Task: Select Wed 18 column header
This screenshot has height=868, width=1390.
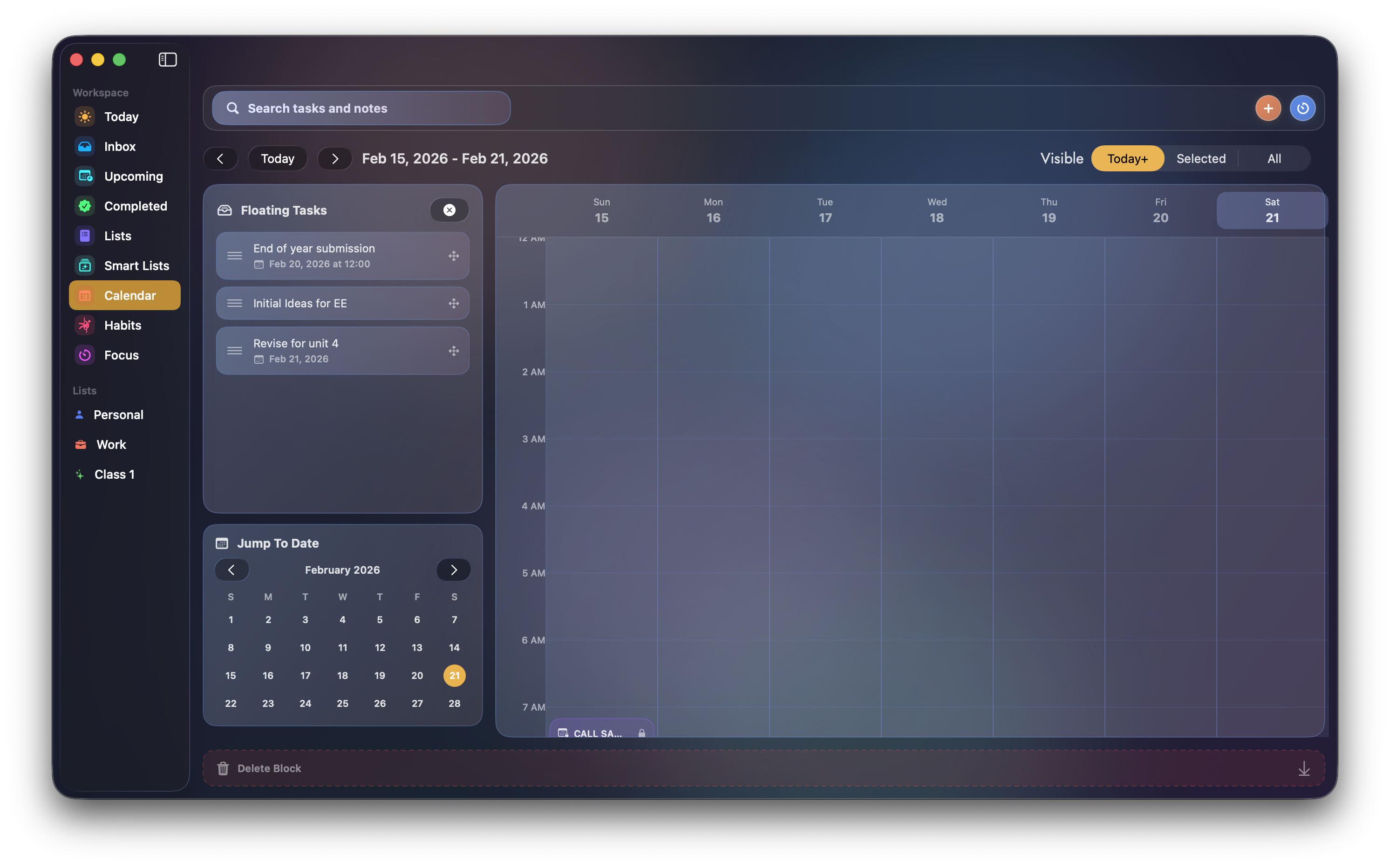Action: click(x=936, y=210)
